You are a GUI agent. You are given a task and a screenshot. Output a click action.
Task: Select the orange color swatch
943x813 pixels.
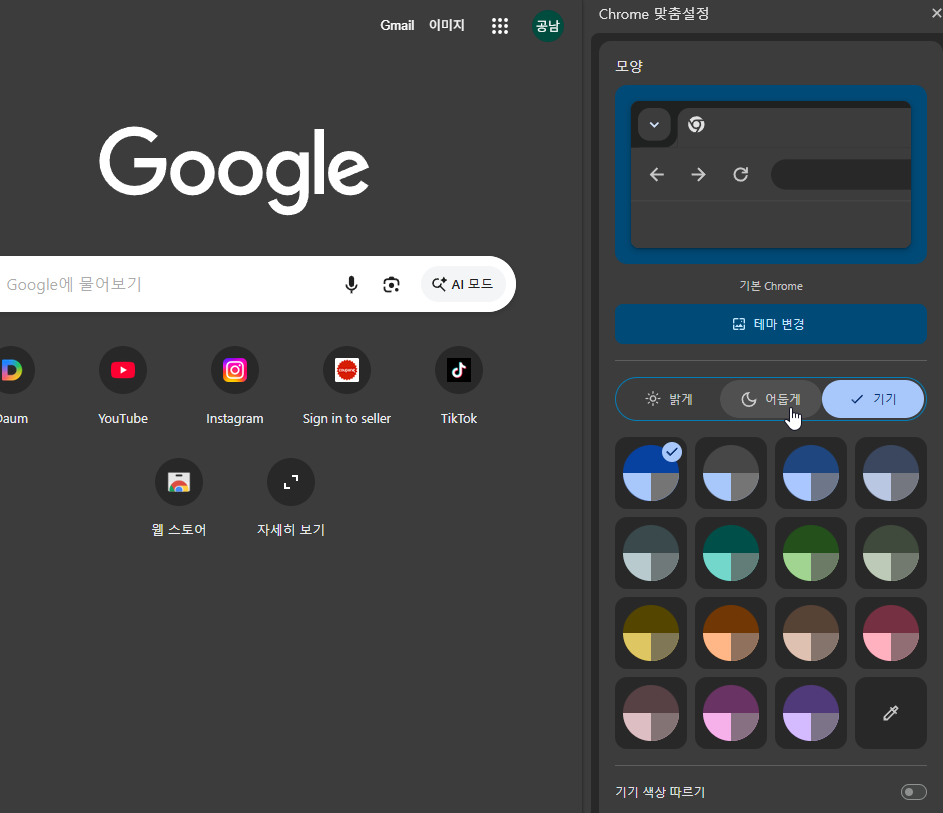point(731,633)
